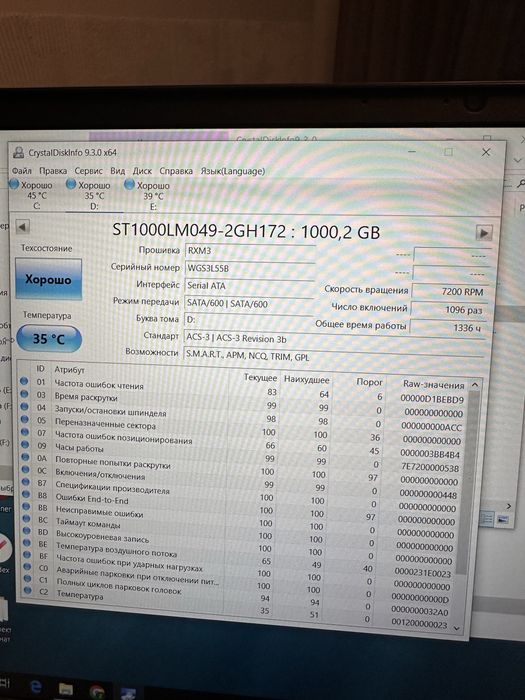Open Chrome from the taskbar
Image resolution: width=525 pixels, height=700 pixels.
pyautogui.click(x=96, y=692)
